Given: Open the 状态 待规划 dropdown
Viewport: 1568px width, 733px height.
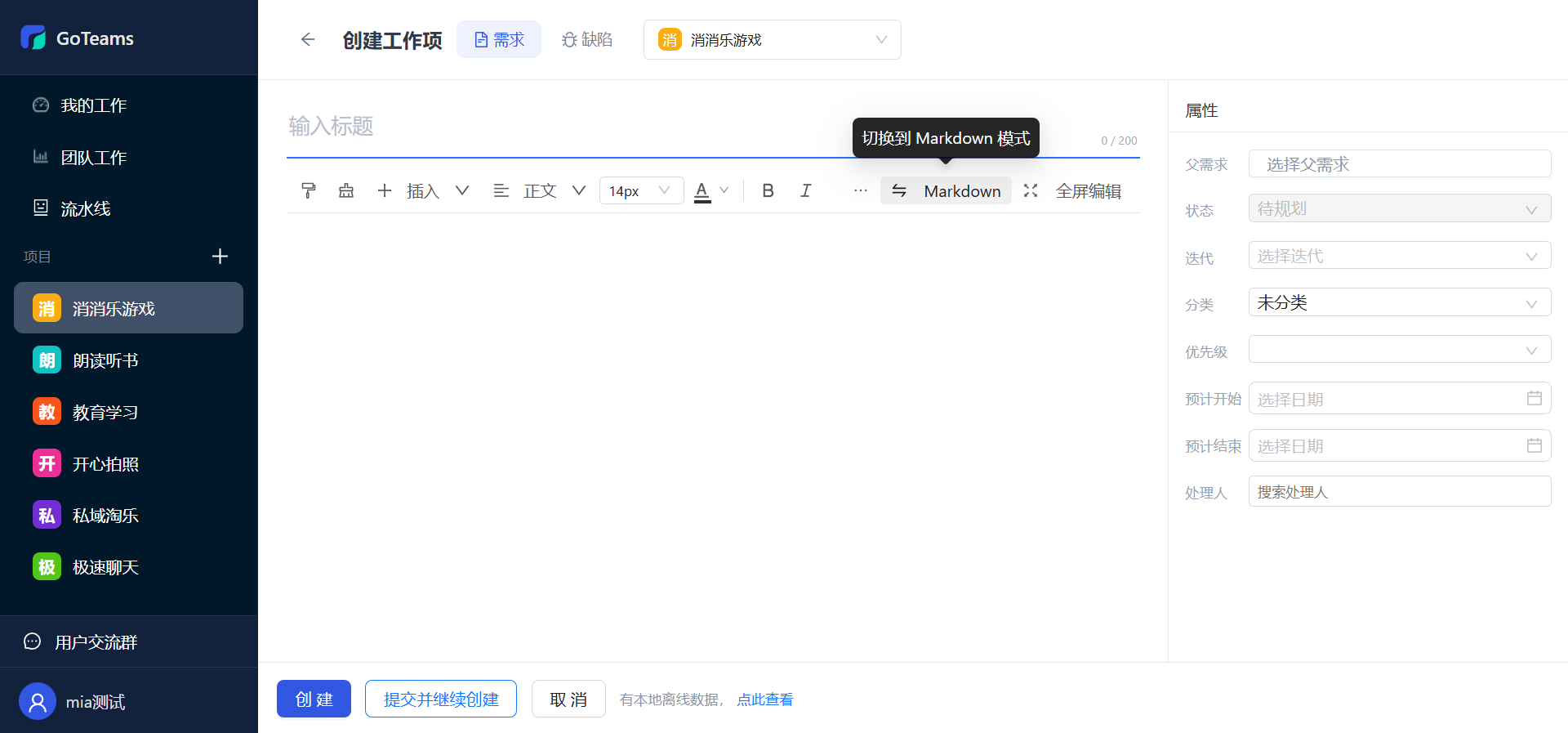Looking at the screenshot, I should click(x=1400, y=208).
